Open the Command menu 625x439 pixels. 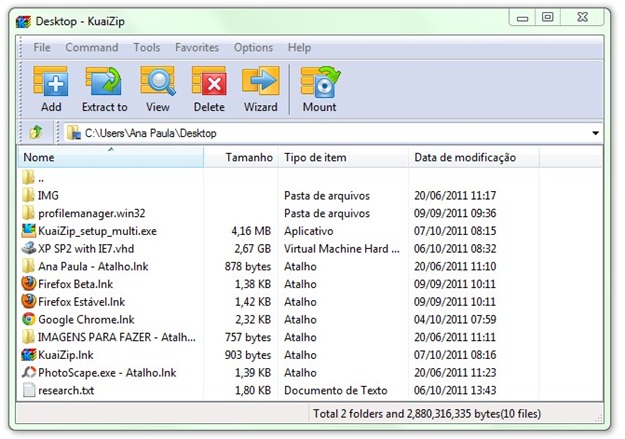[92, 47]
